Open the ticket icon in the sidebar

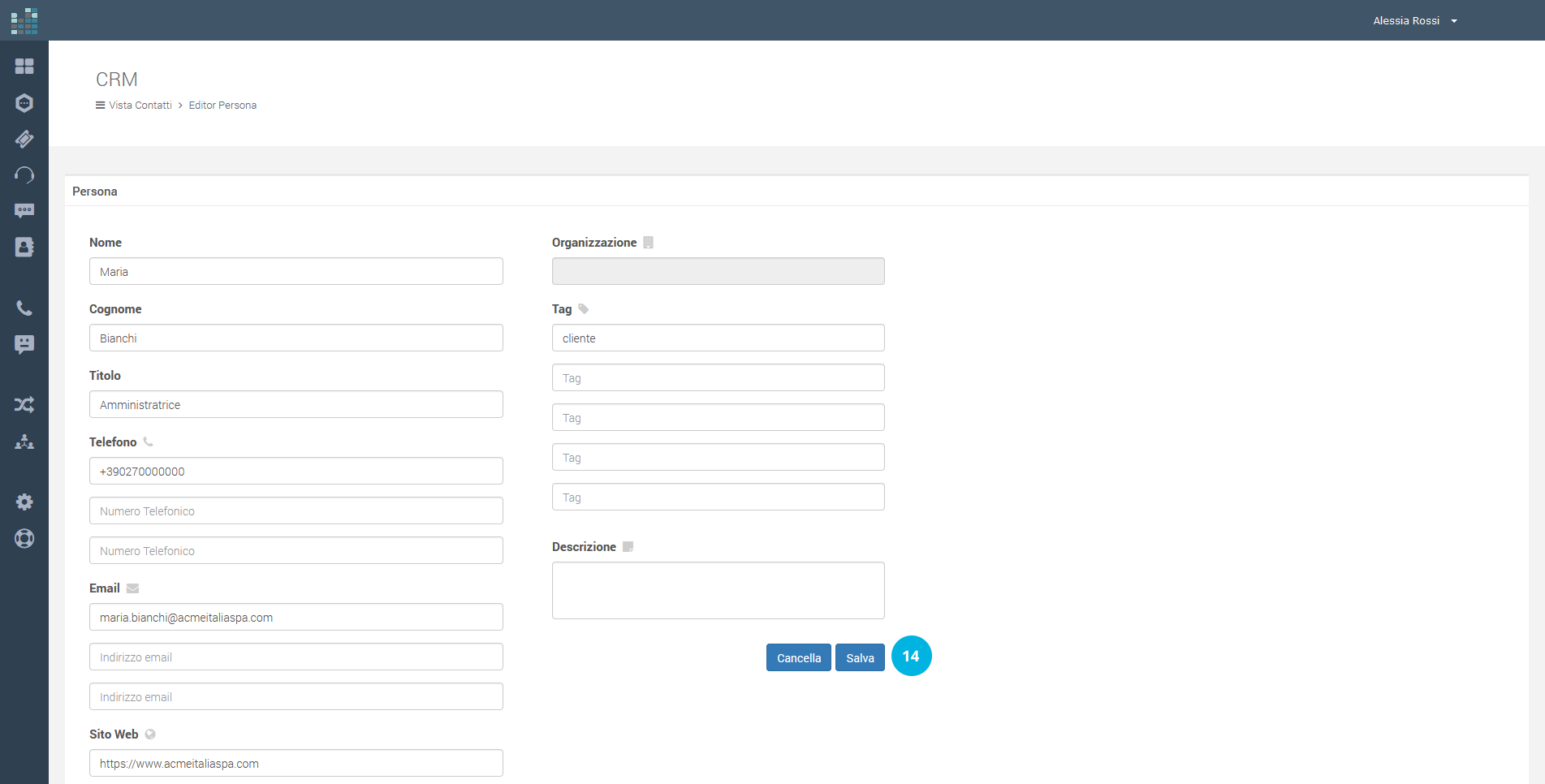pos(24,139)
